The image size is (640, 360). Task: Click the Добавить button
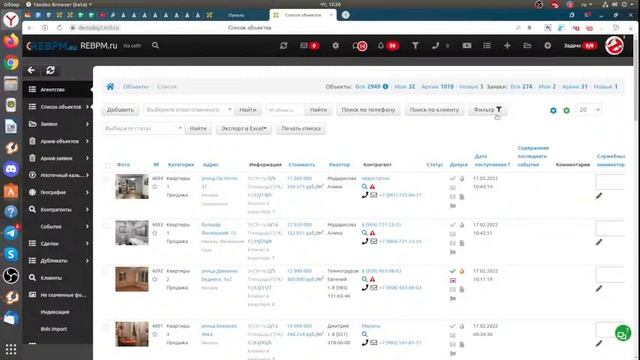pyautogui.click(x=120, y=110)
